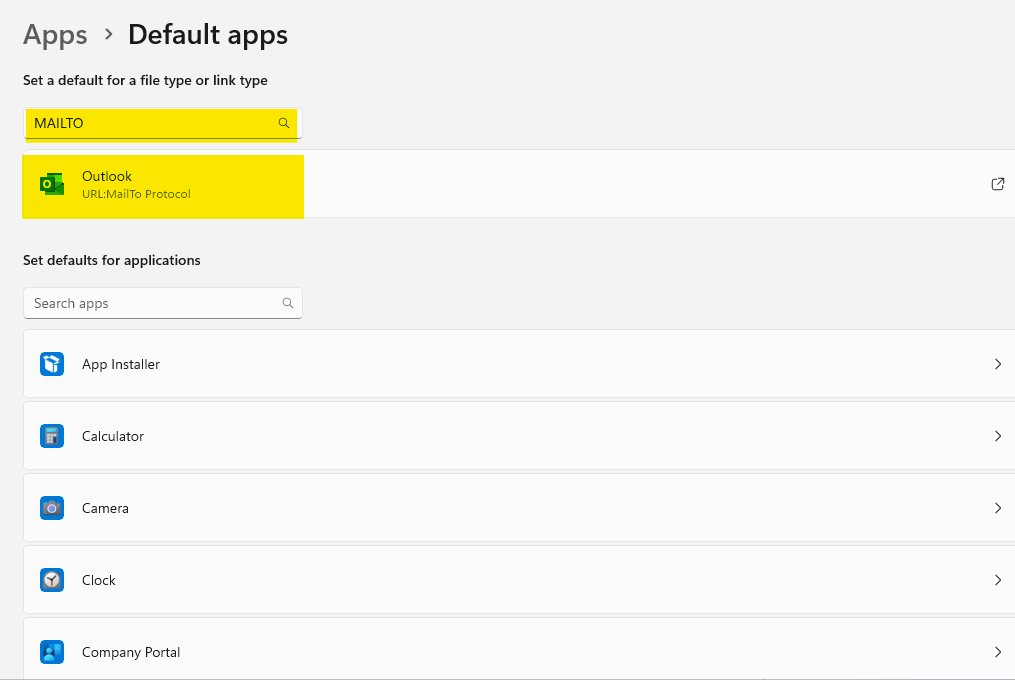The width and height of the screenshot is (1015, 680).
Task: Click the Default apps breadcrumb title
Action: (x=207, y=35)
